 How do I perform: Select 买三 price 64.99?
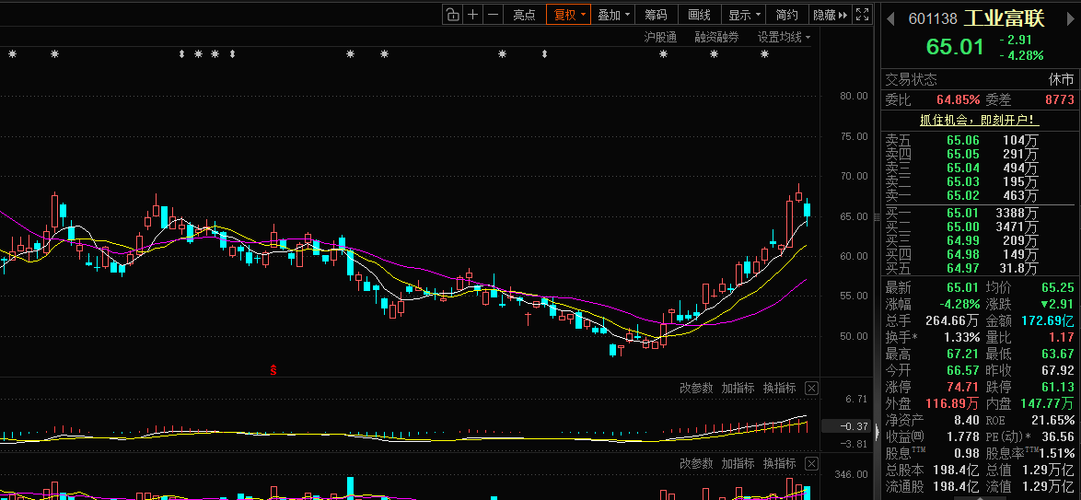point(962,241)
